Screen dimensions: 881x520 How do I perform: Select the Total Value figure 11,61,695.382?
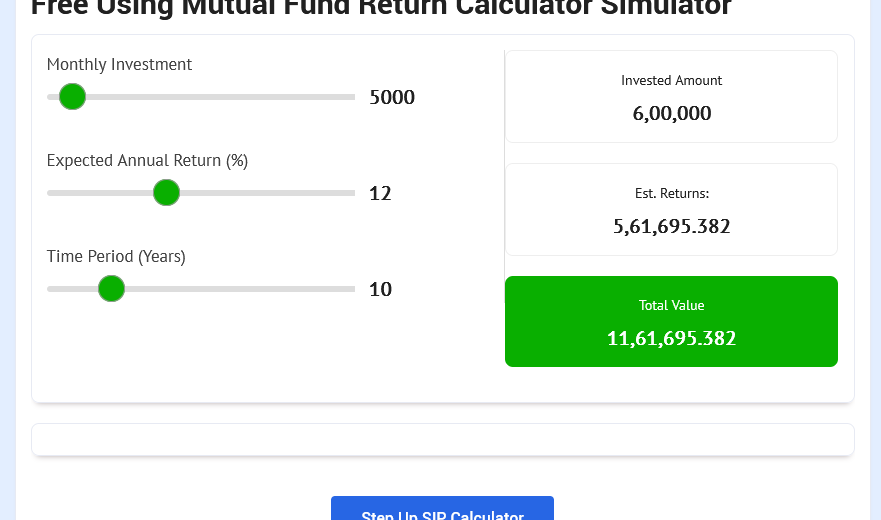pos(671,338)
